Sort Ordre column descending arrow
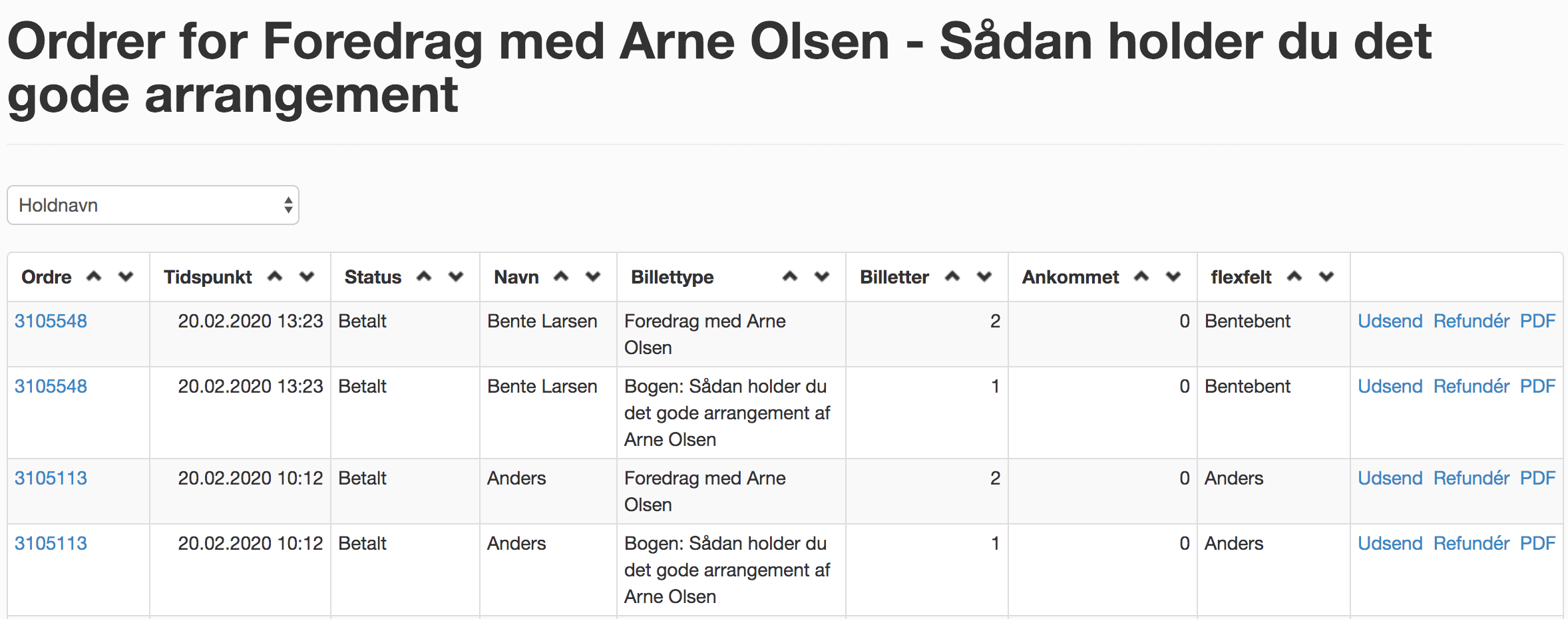 (126, 276)
